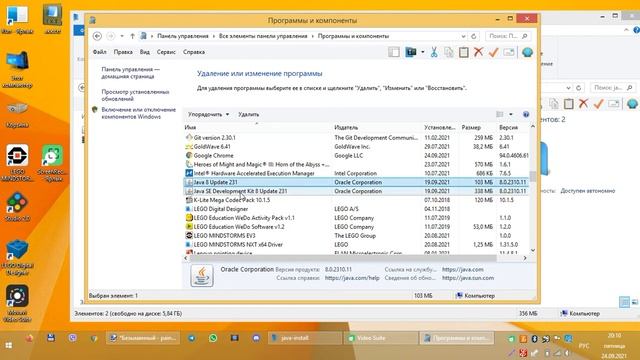Open WhatsApp from the taskbar
640x360 pixels.
tap(213, 338)
